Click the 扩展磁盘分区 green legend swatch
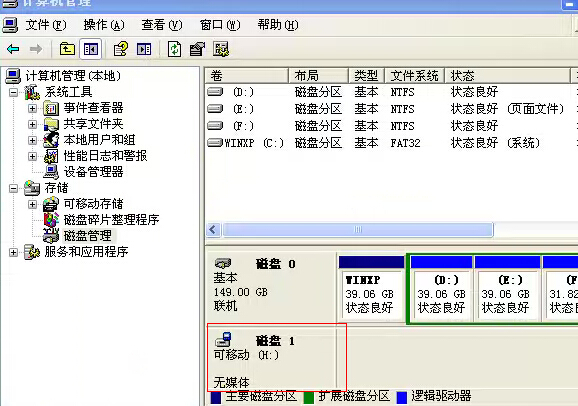Screen dimensions: 578x406 click(309, 398)
